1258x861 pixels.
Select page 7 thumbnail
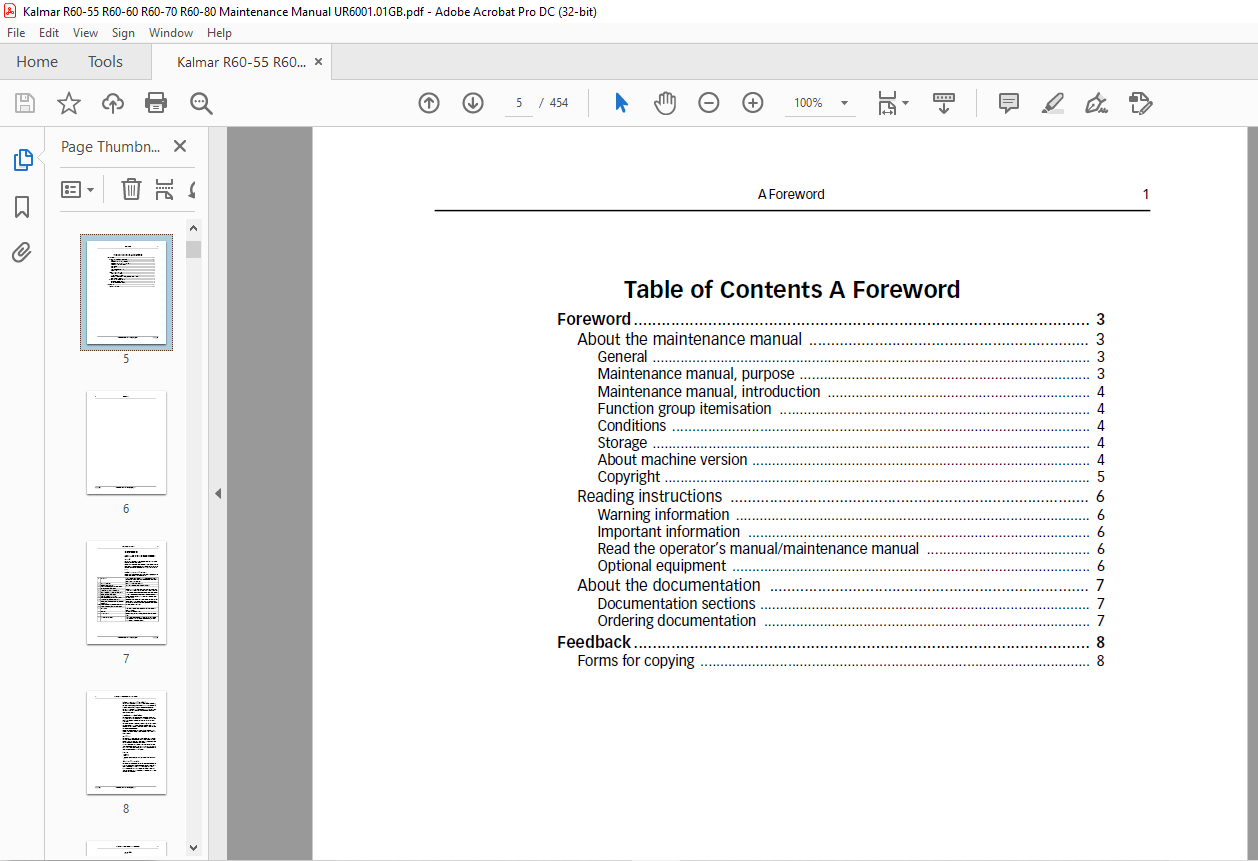[126, 592]
